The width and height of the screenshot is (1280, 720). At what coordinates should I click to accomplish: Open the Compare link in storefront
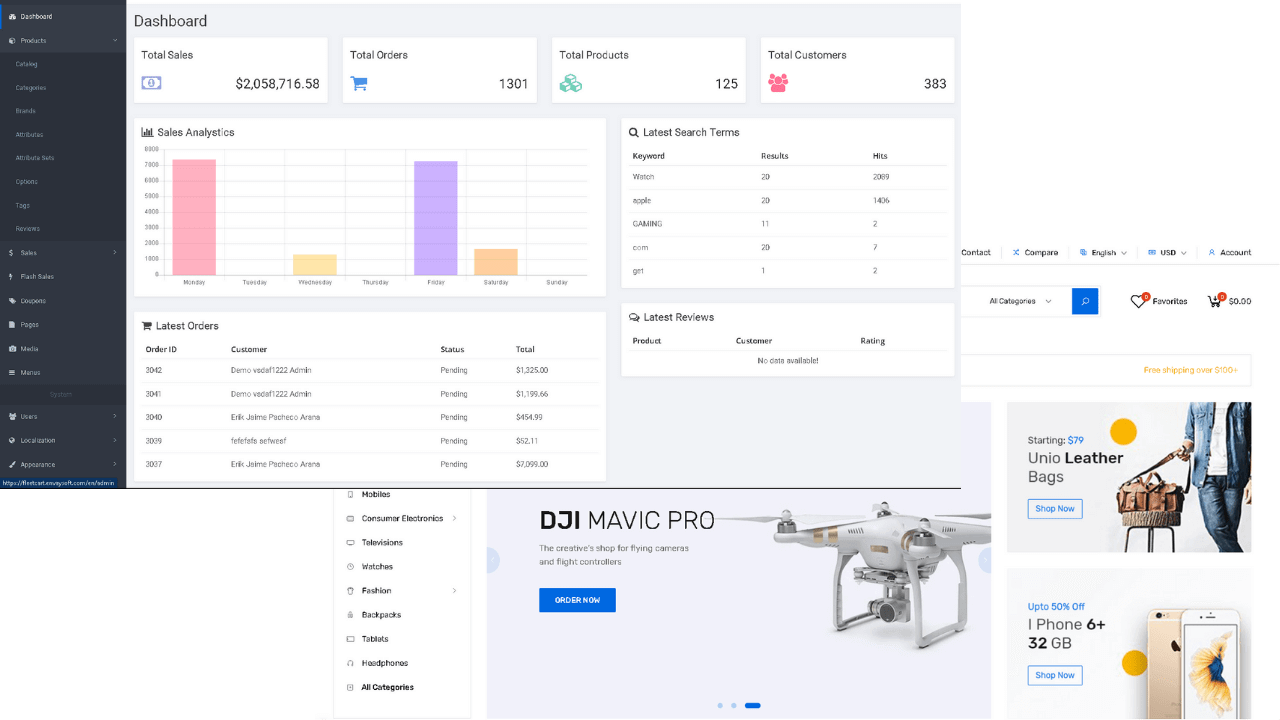click(x=1035, y=253)
